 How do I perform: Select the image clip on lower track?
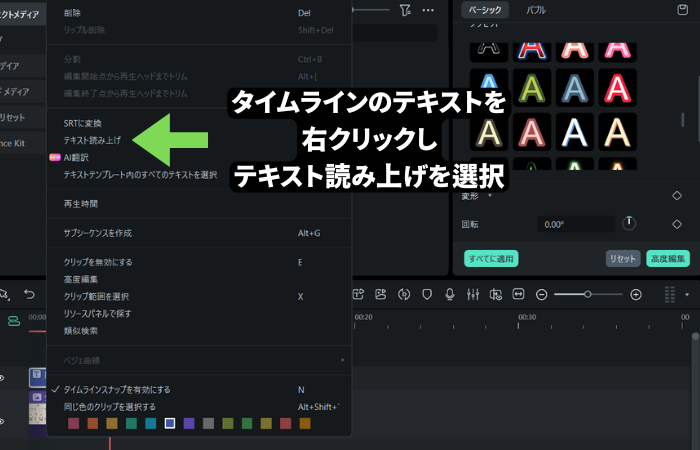point(38,413)
